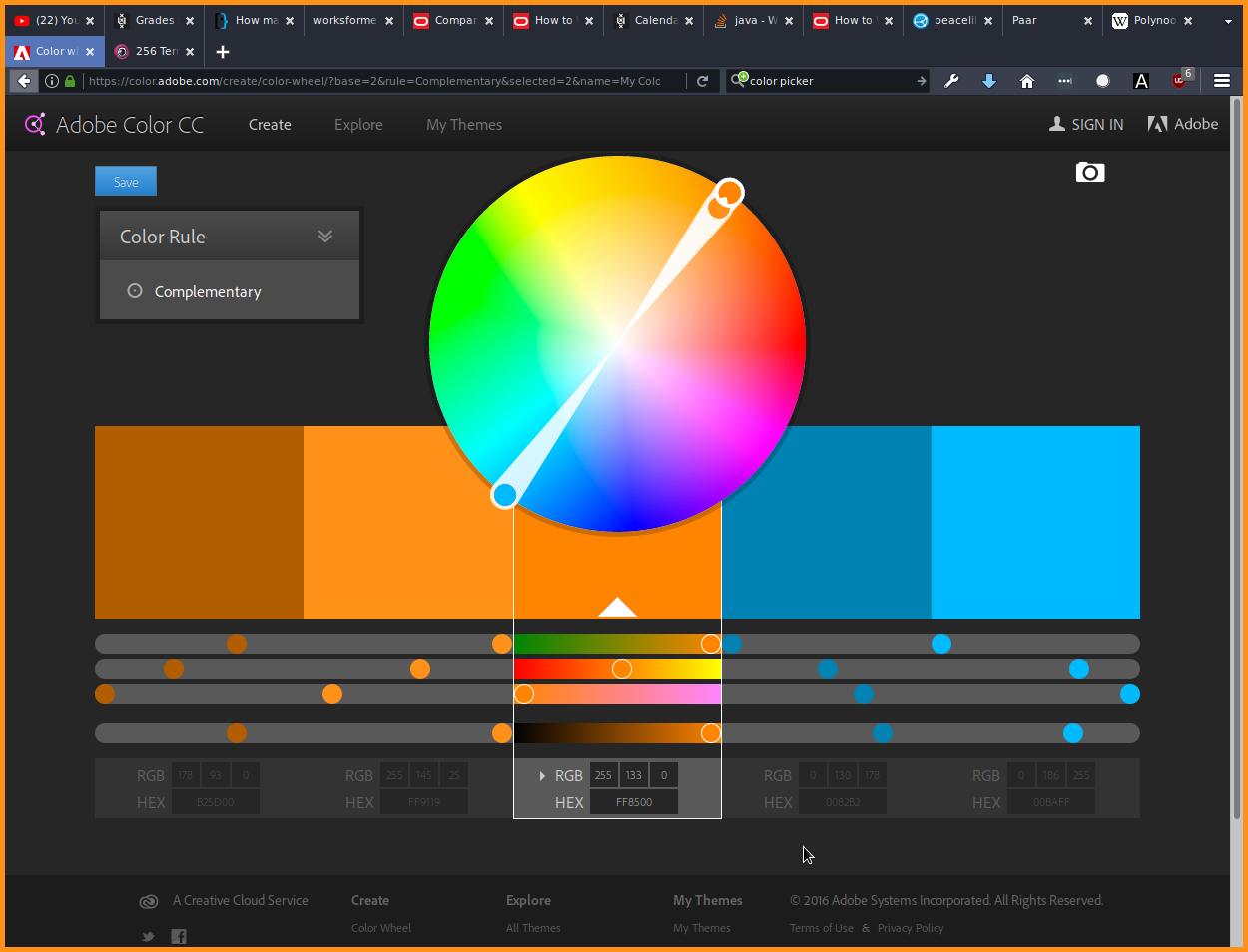Click the HEX value field showing FF8500
The height and width of the screenshot is (952, 1248).
(x=634, y=802)
